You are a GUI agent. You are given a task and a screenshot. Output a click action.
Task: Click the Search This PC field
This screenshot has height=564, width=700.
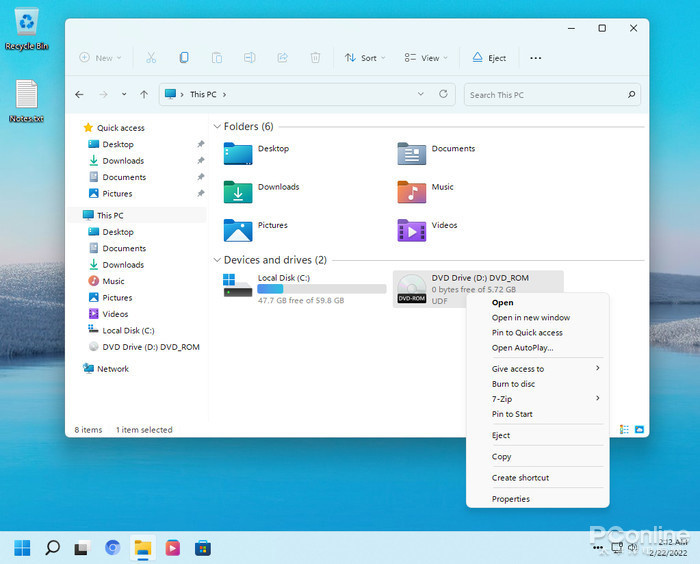545,95
